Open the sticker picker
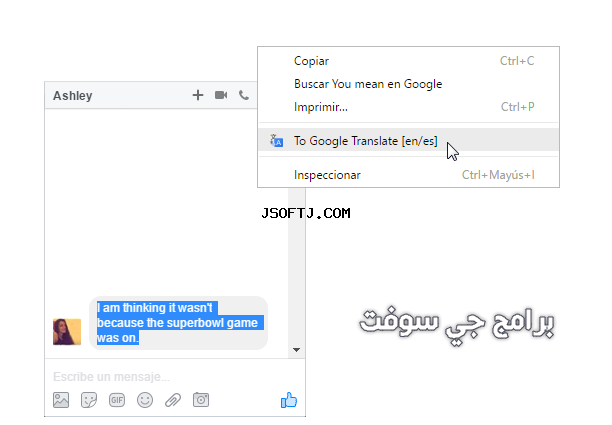 click(x=89, y=400)
